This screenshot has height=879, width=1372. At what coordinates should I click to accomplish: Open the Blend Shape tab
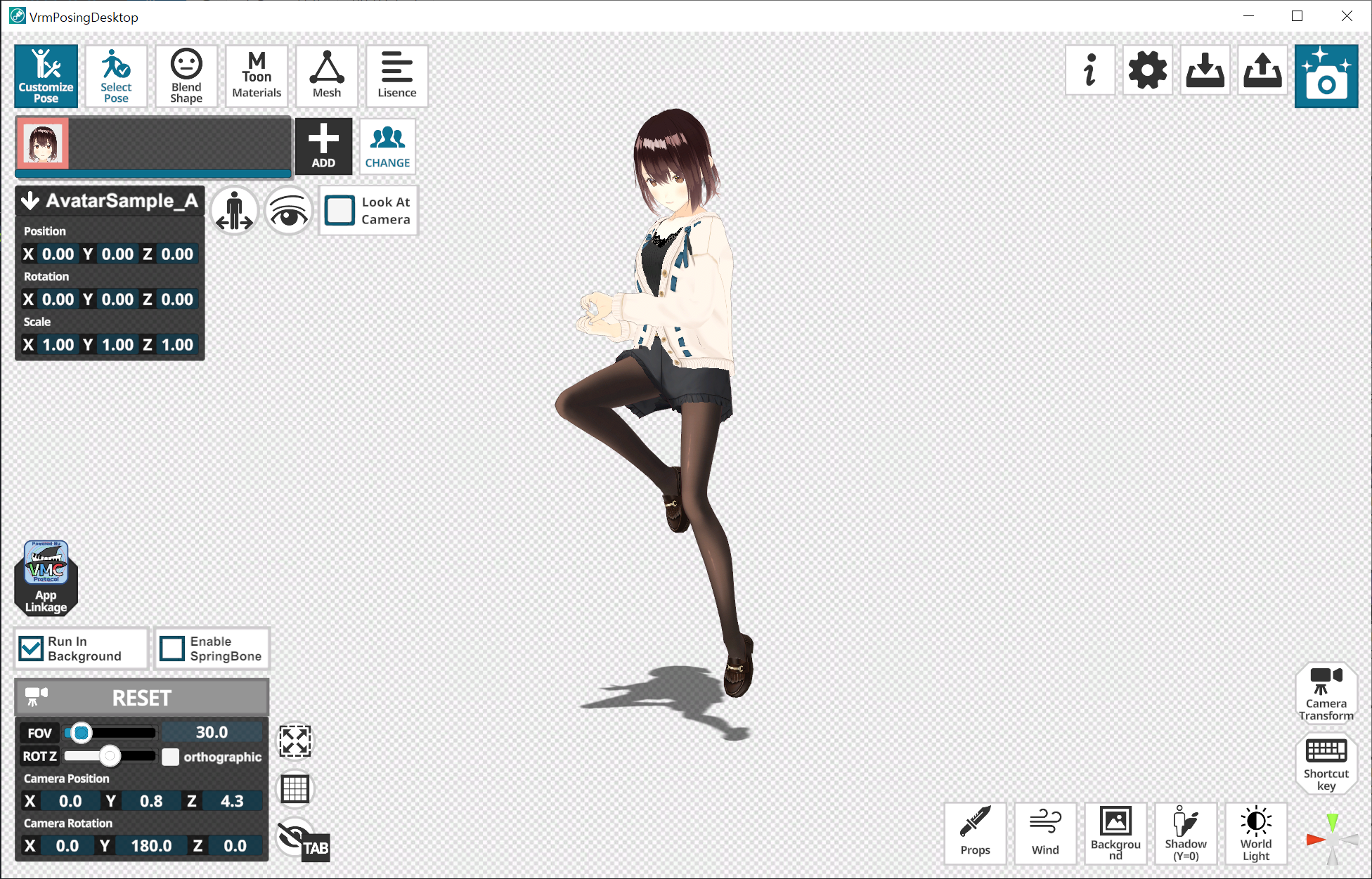[x=186, y=76]
